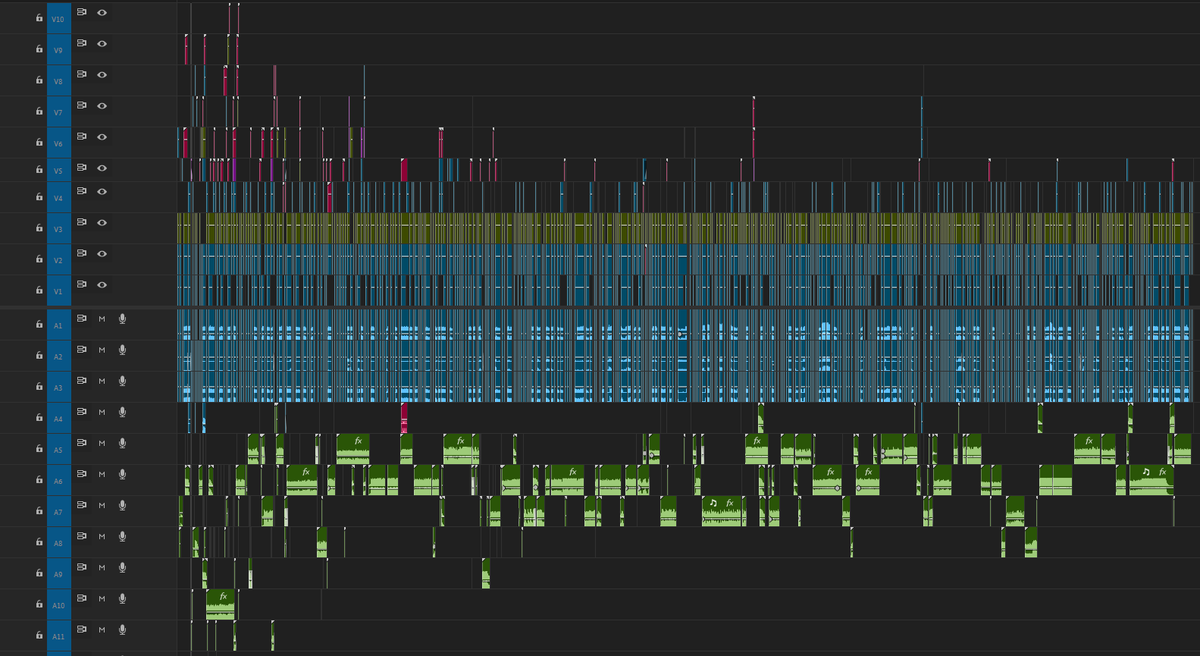
Task: Lock video track V2
Action: click(38, 260)
